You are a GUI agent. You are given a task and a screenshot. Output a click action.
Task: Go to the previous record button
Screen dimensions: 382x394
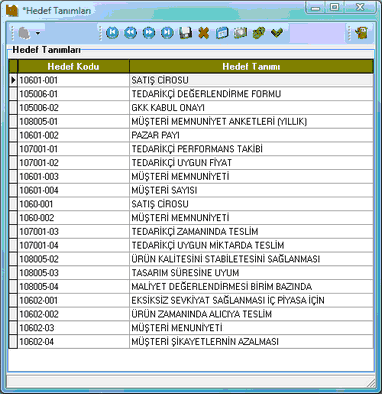(x=131, y=33)
